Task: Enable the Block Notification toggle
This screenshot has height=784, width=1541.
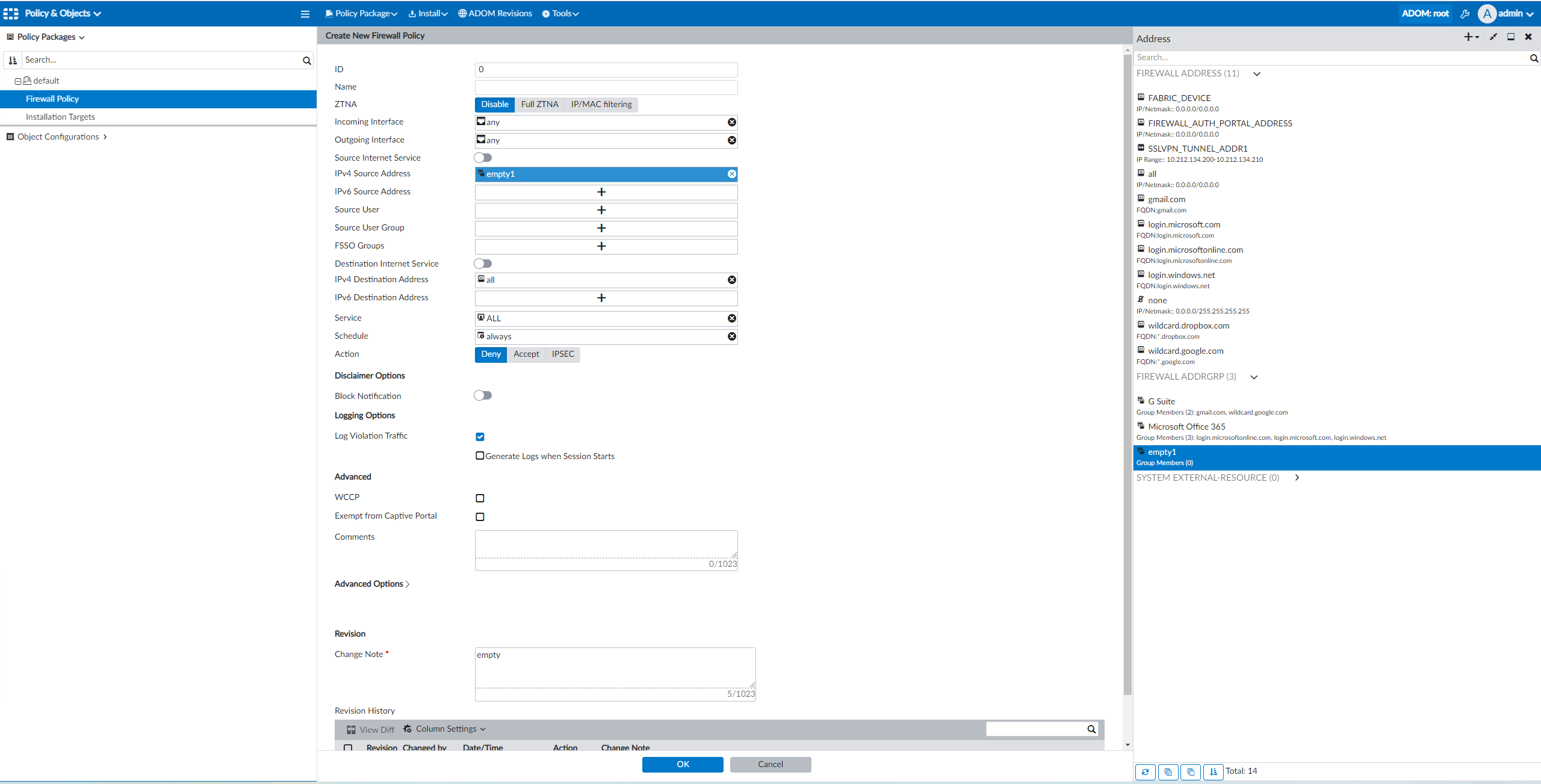Action: tap(483, 395)
